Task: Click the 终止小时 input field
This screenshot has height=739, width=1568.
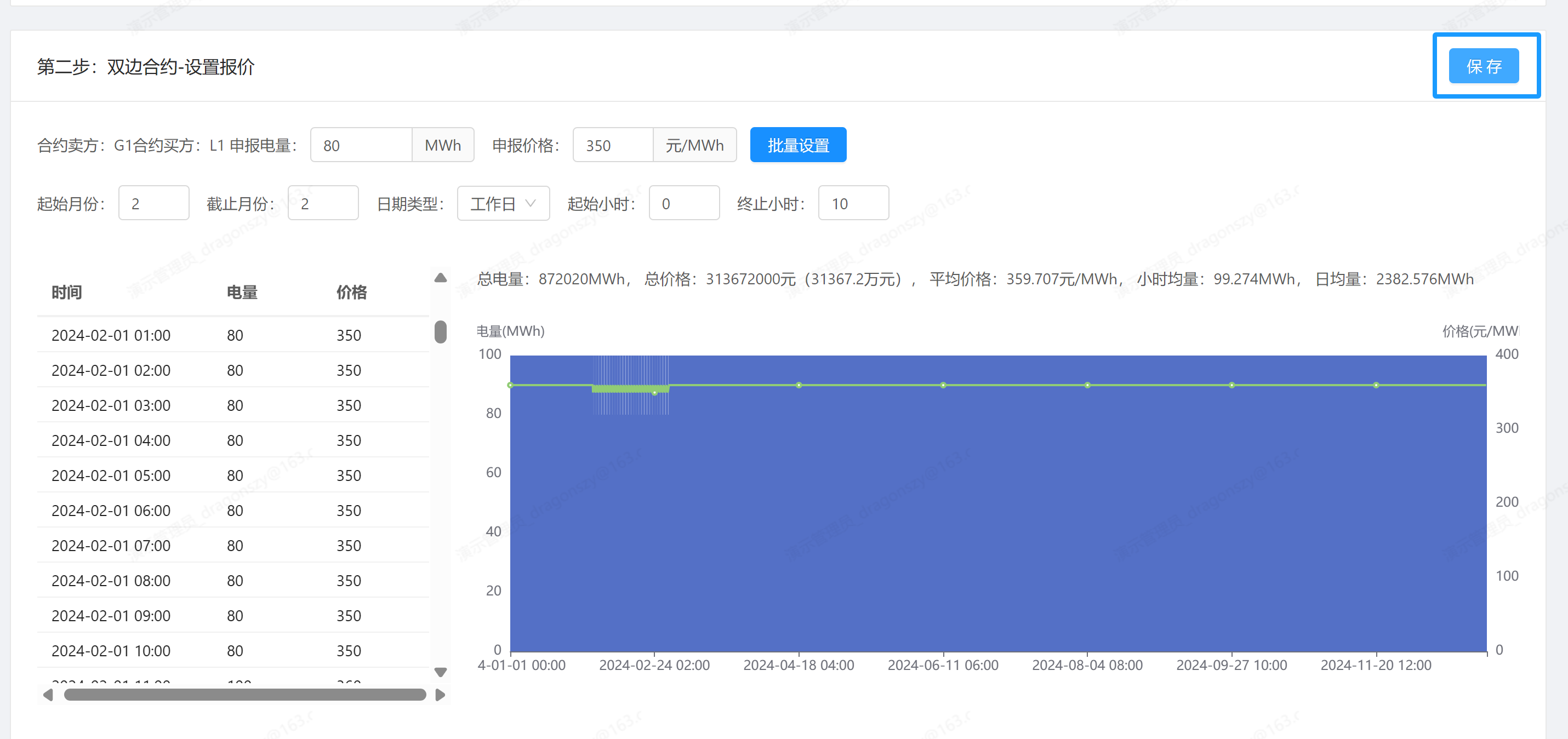Action: pyautogui.click(x=853, y=203)
